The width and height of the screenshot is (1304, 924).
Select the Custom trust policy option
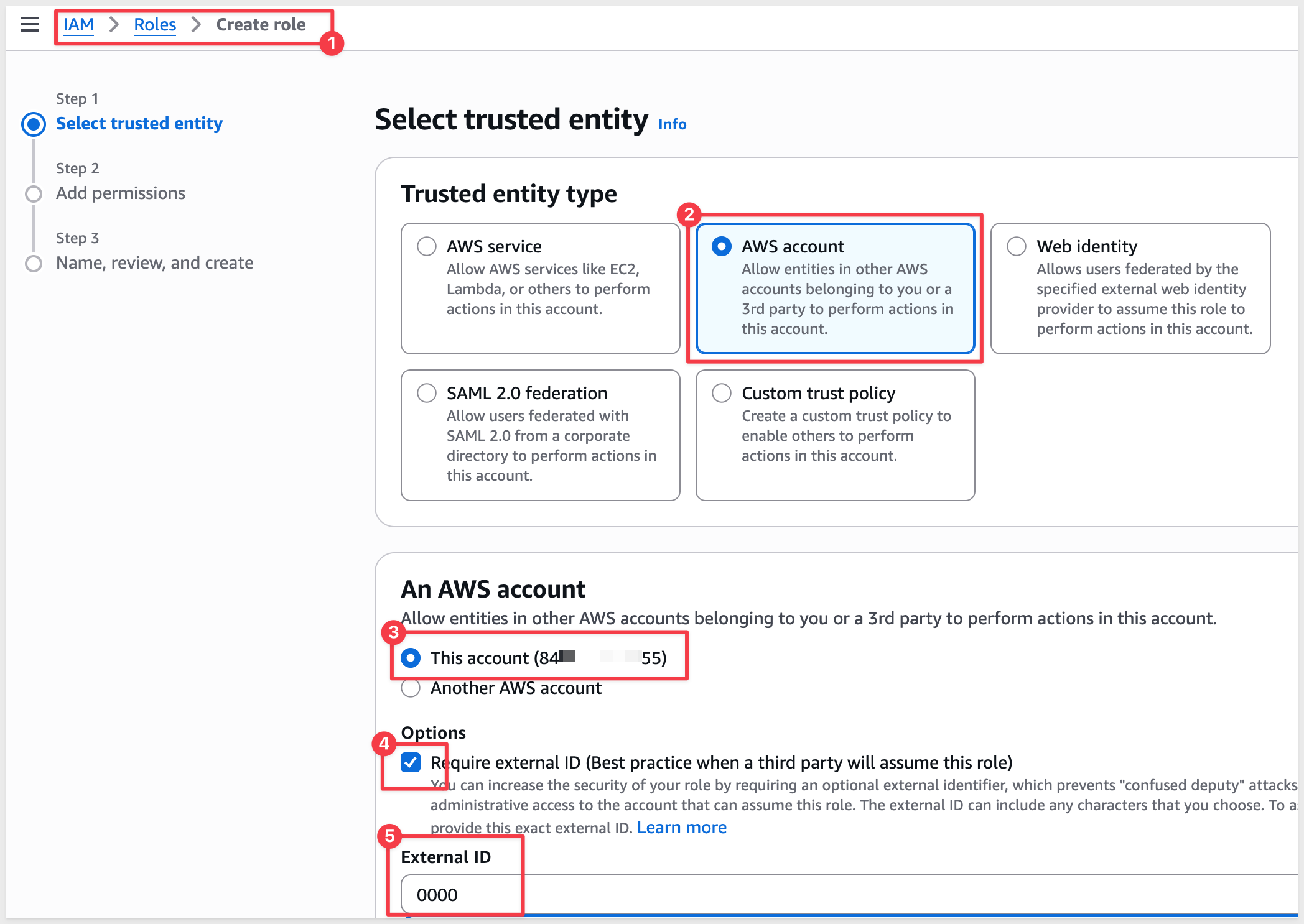tap(722, 393)
